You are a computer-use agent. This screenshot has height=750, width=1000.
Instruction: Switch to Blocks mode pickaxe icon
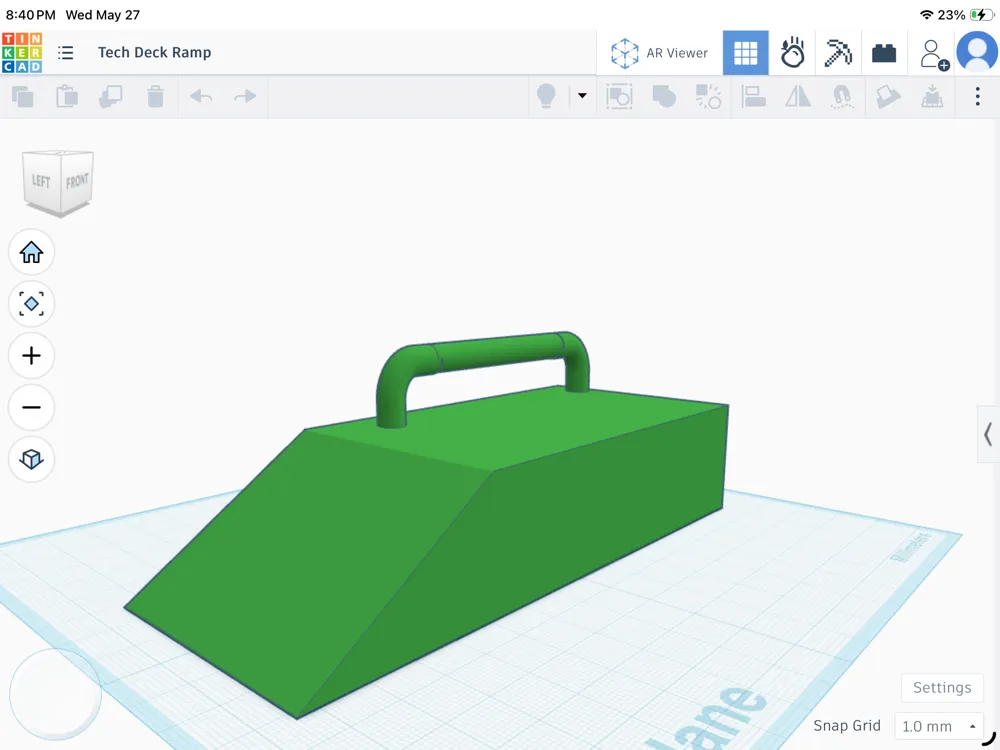[x=838, y=53]
